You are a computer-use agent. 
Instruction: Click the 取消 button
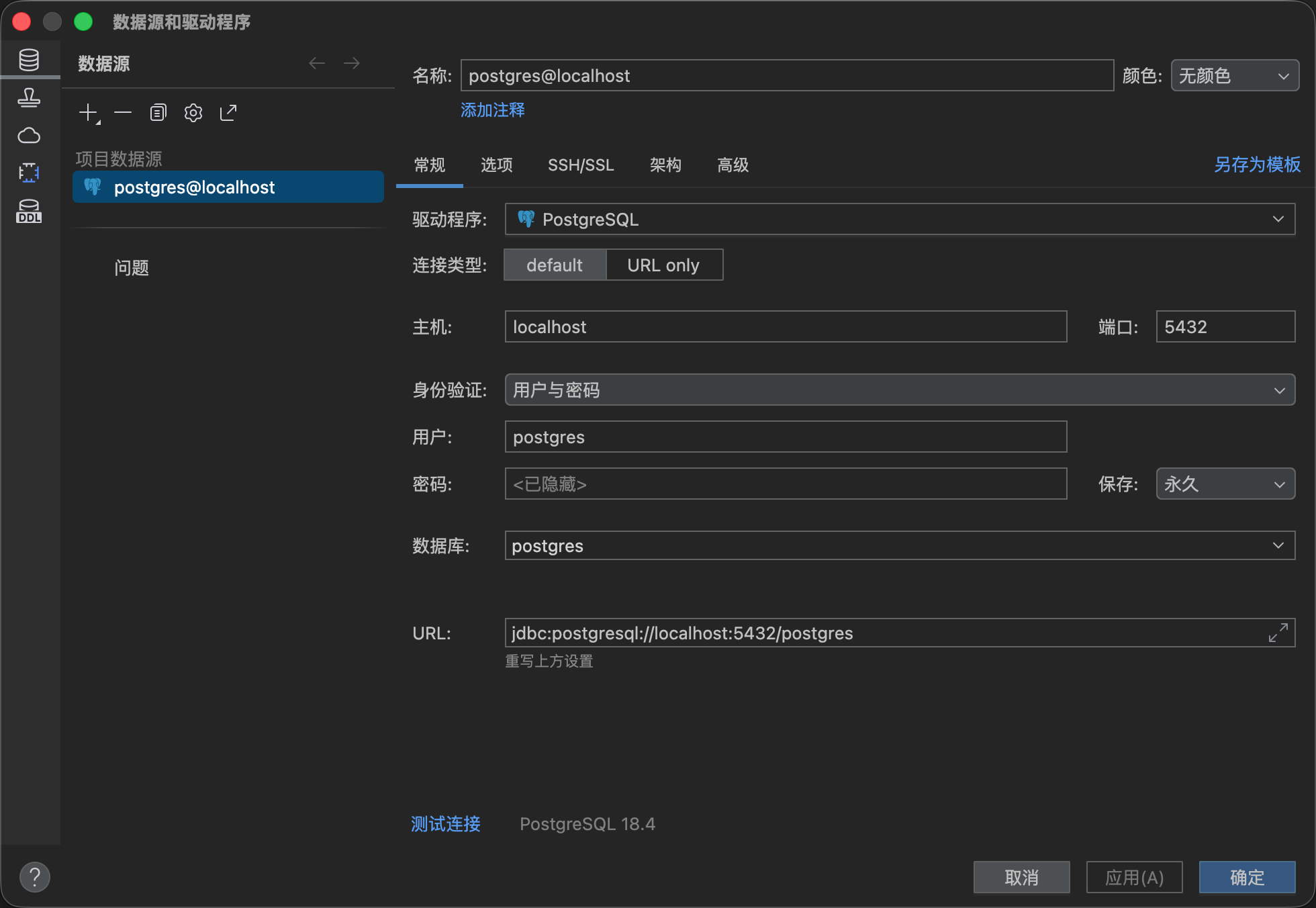(1021, 877)
